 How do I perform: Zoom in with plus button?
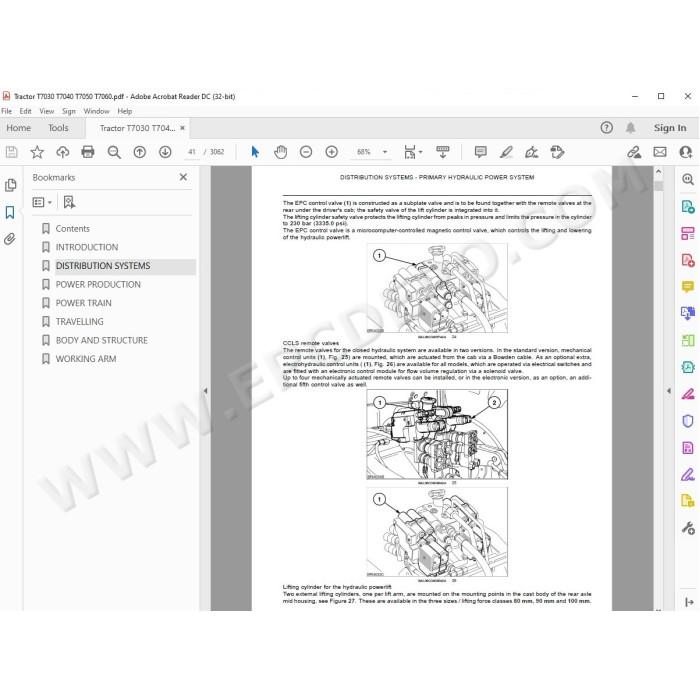point(332,152)
